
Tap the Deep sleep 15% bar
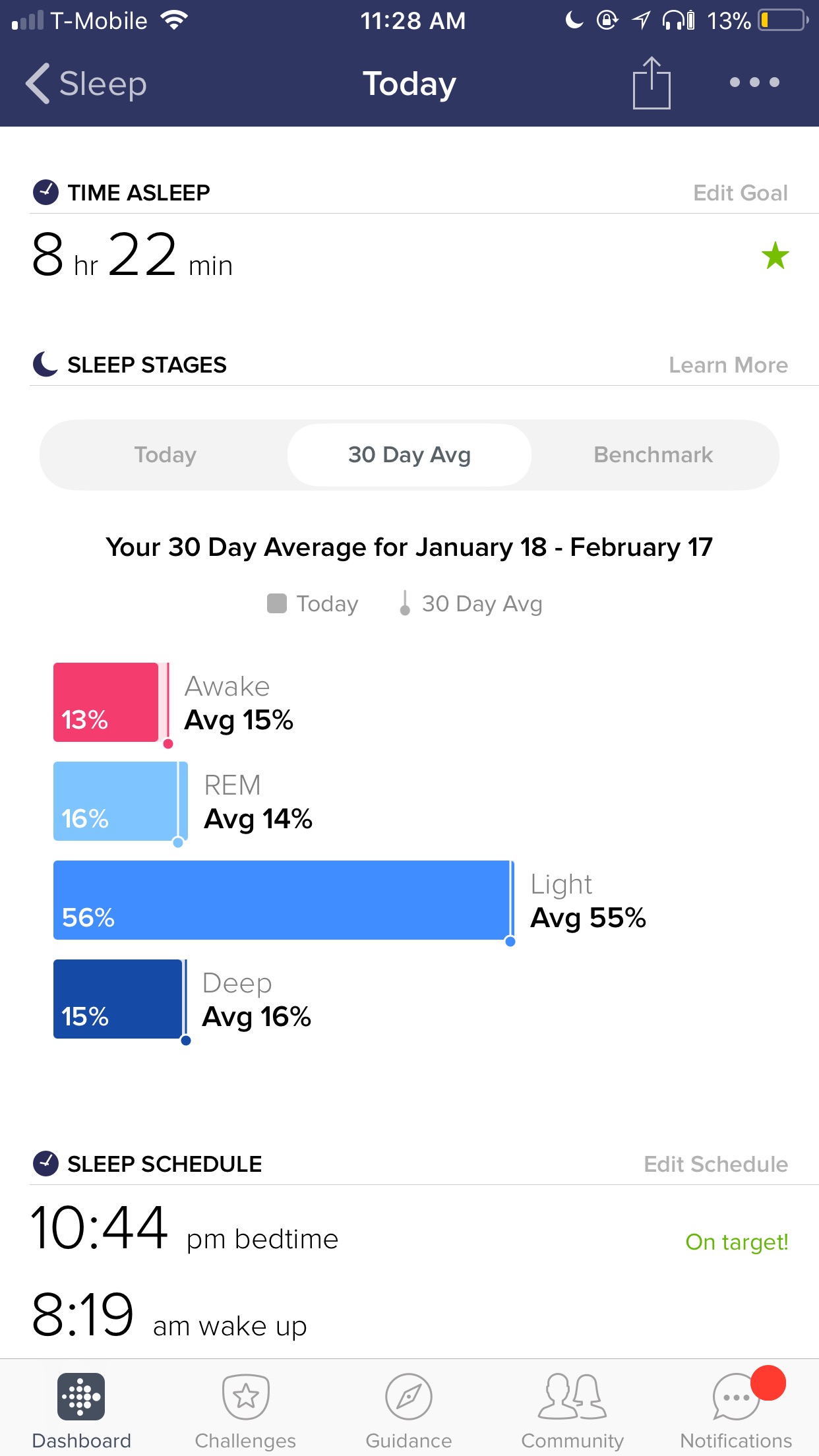(x=117, y=999)
